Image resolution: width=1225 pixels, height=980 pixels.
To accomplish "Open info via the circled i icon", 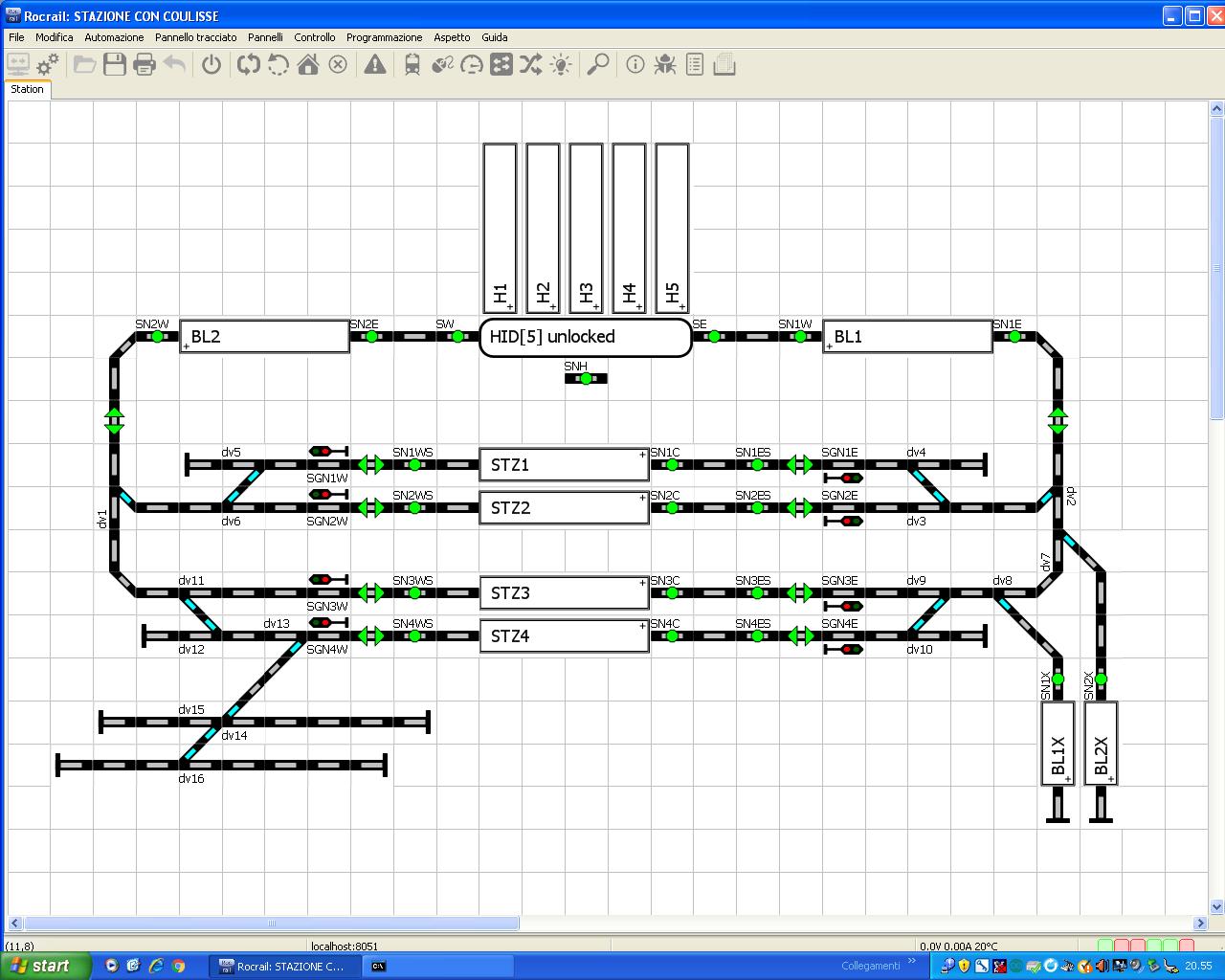I will [635, 64].
